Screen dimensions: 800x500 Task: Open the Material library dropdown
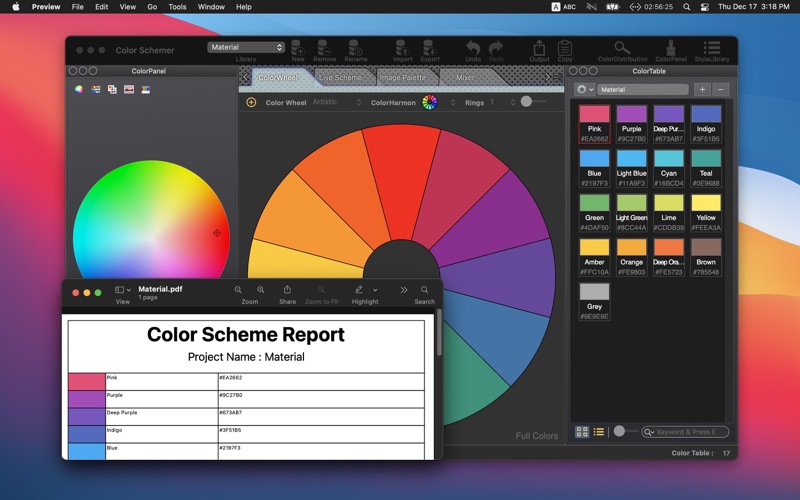246,47
